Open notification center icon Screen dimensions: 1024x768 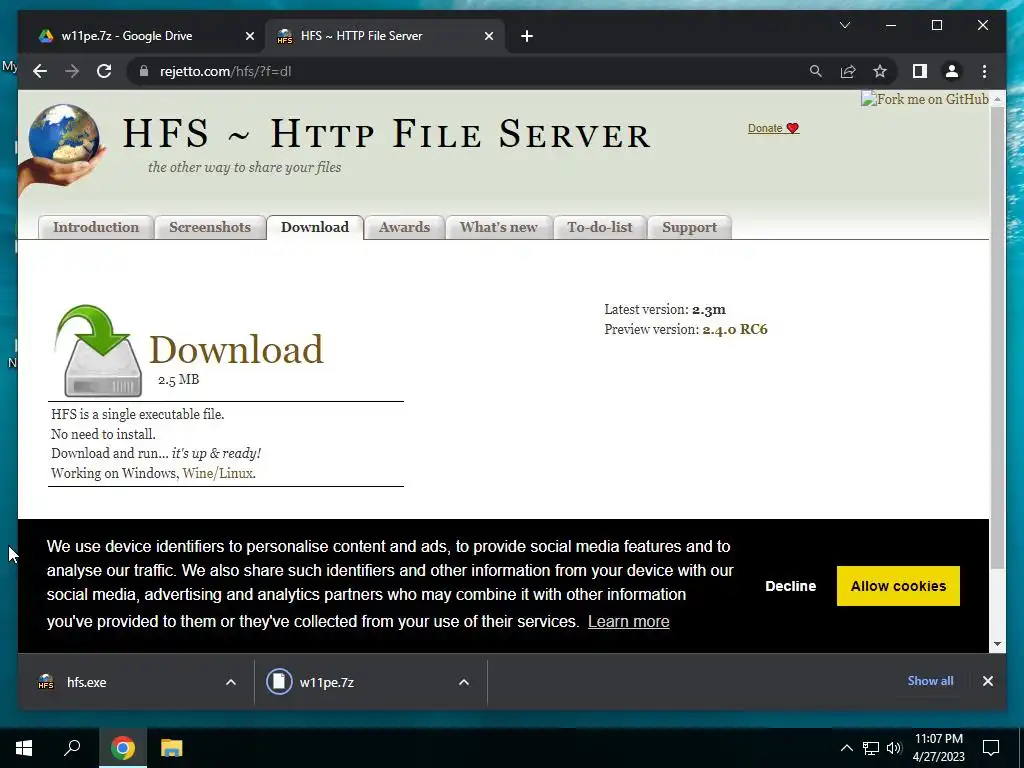[991, 748]
